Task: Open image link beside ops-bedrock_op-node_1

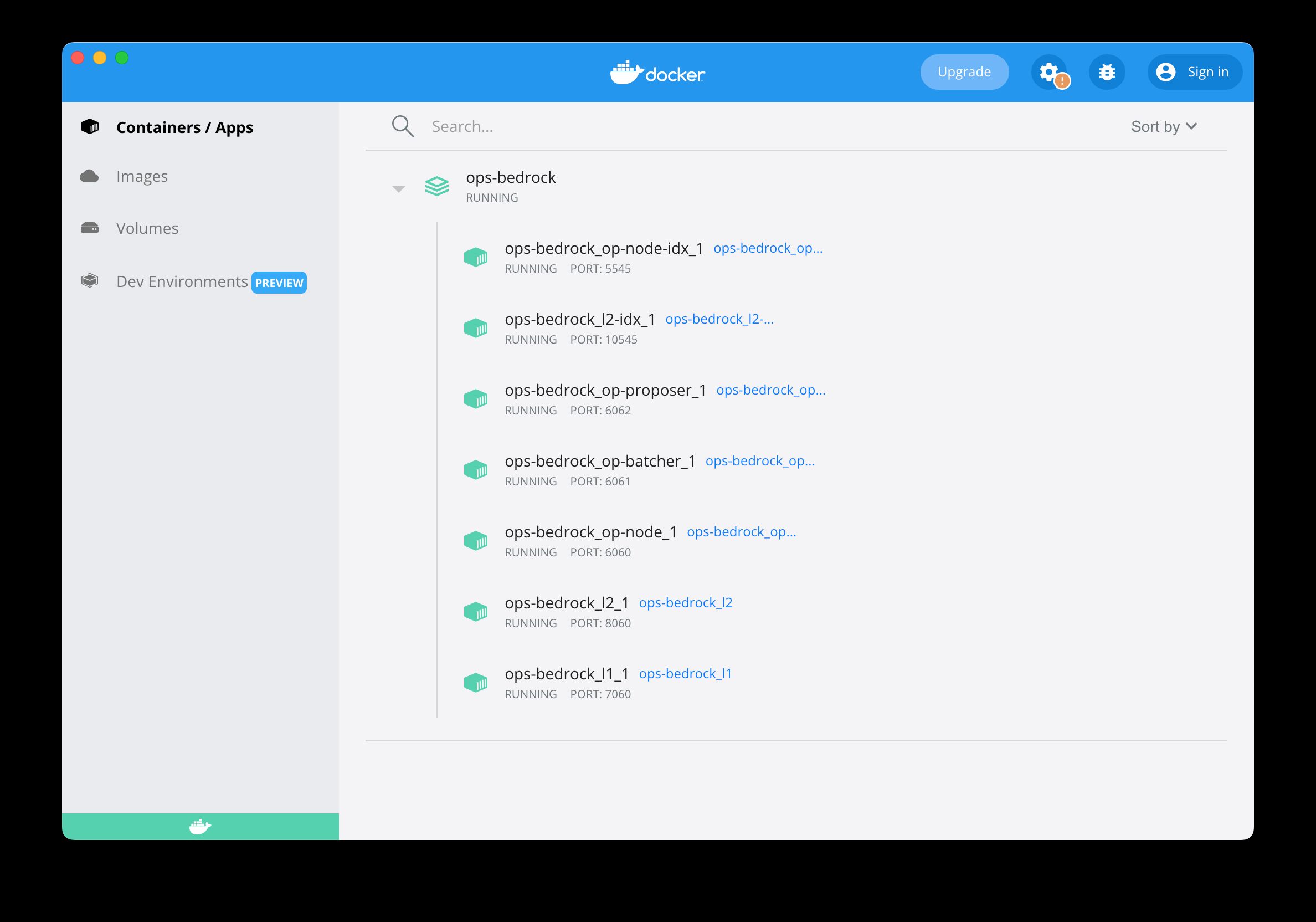Action: 742,532
